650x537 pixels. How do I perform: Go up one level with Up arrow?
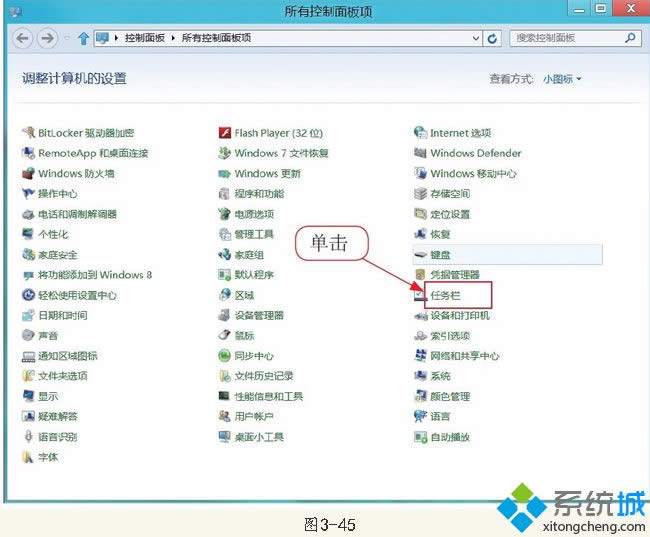click(x=83, y=39)
